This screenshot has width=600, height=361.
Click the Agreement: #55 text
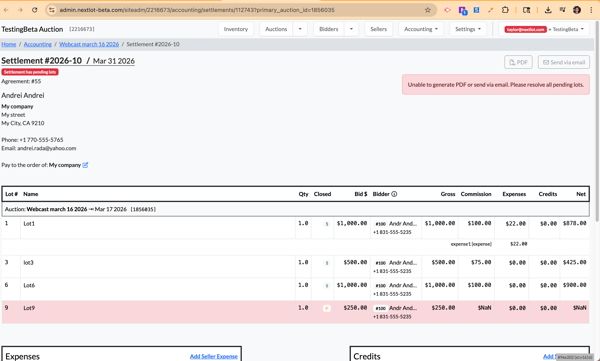21,81
